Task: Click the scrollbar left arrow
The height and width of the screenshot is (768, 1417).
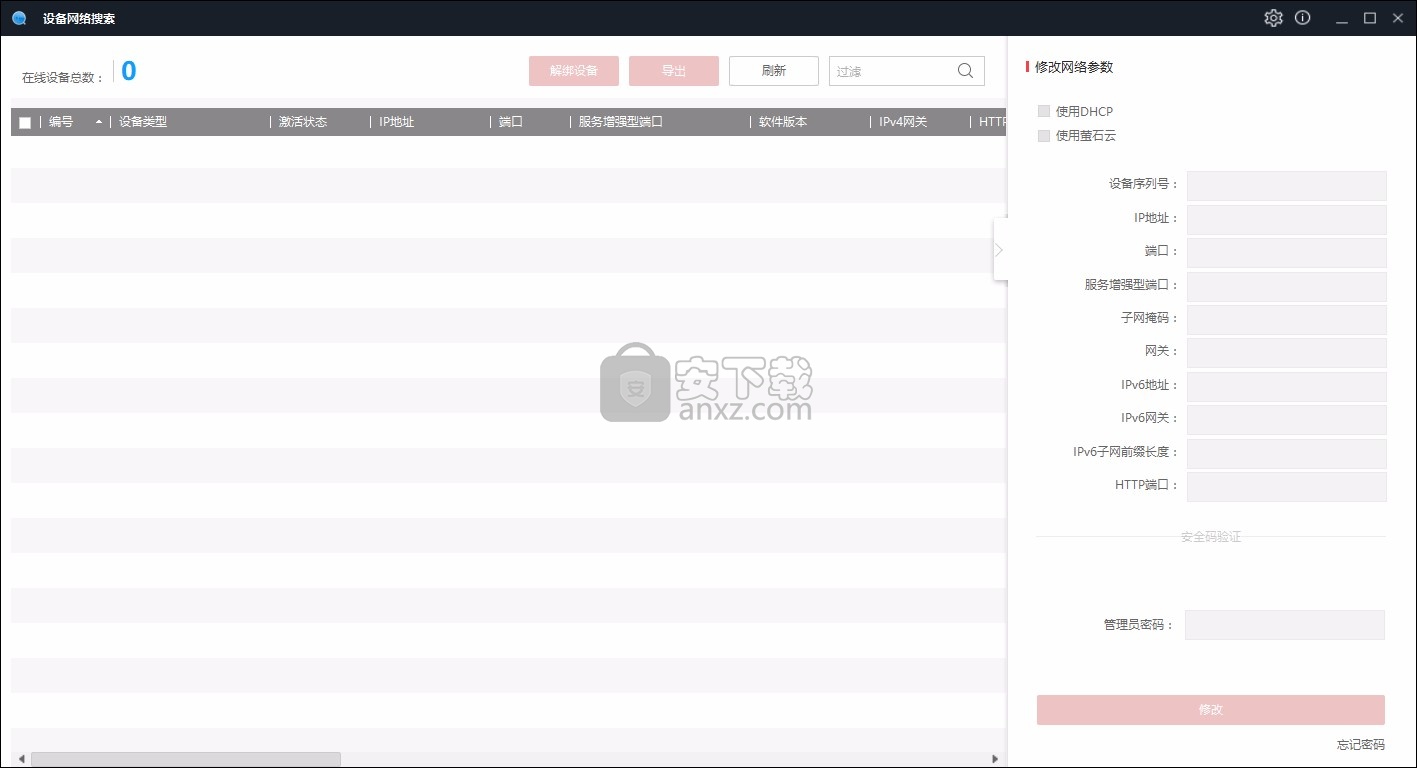Action: click(20, 759)
